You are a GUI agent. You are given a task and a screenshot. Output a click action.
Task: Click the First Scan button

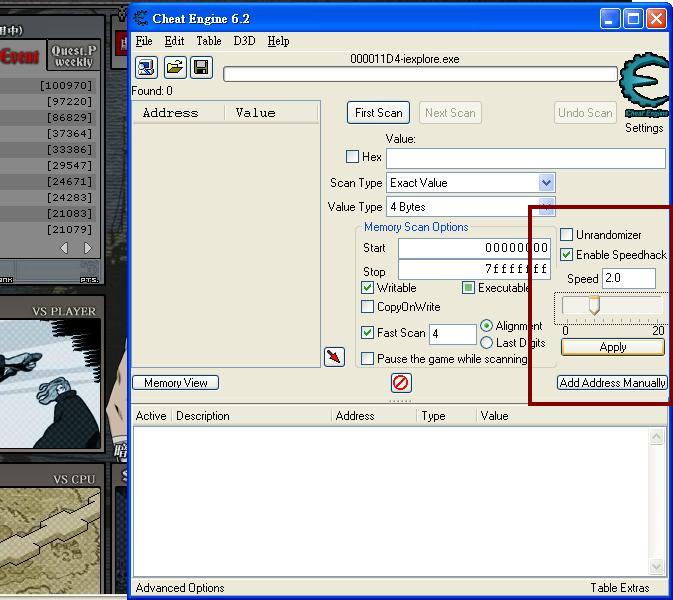pyautogui.click(x=378, y=113)
